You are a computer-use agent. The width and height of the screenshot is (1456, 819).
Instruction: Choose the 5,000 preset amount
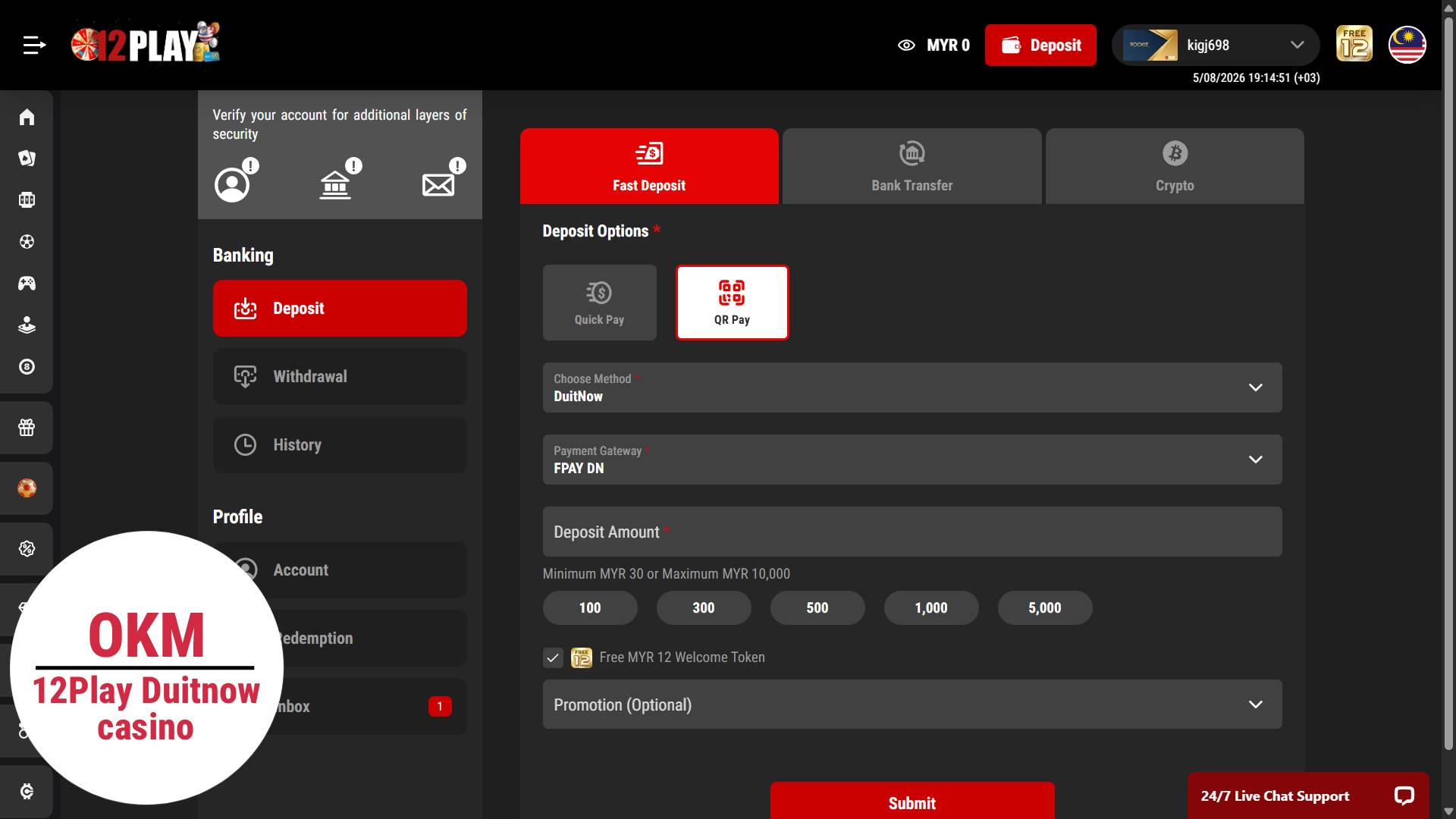1045,608
